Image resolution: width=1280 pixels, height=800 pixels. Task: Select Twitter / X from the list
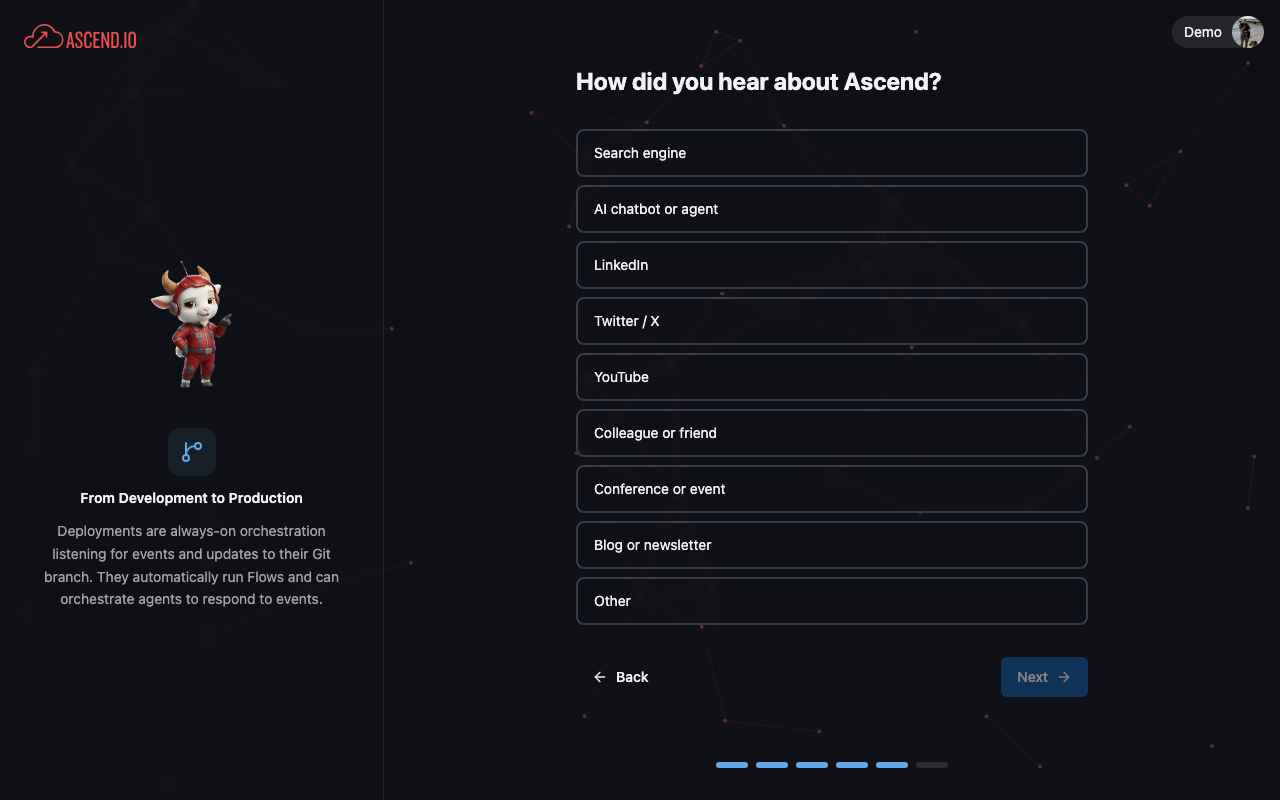pos(832,321)
